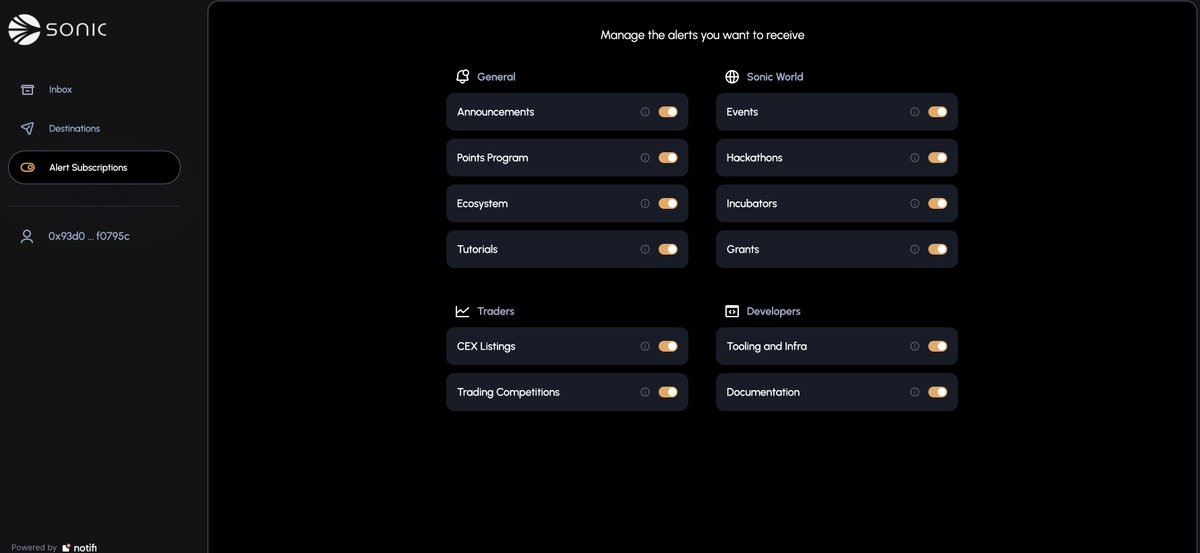Click info icon beside Announcements

(645, 112)
